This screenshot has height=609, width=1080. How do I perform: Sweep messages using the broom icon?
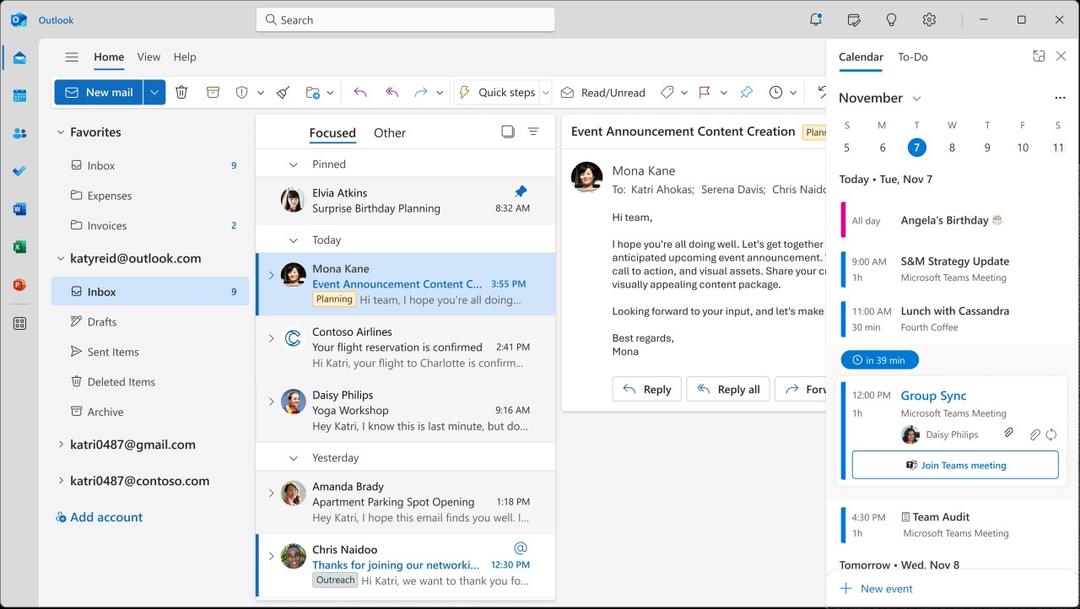283,92
